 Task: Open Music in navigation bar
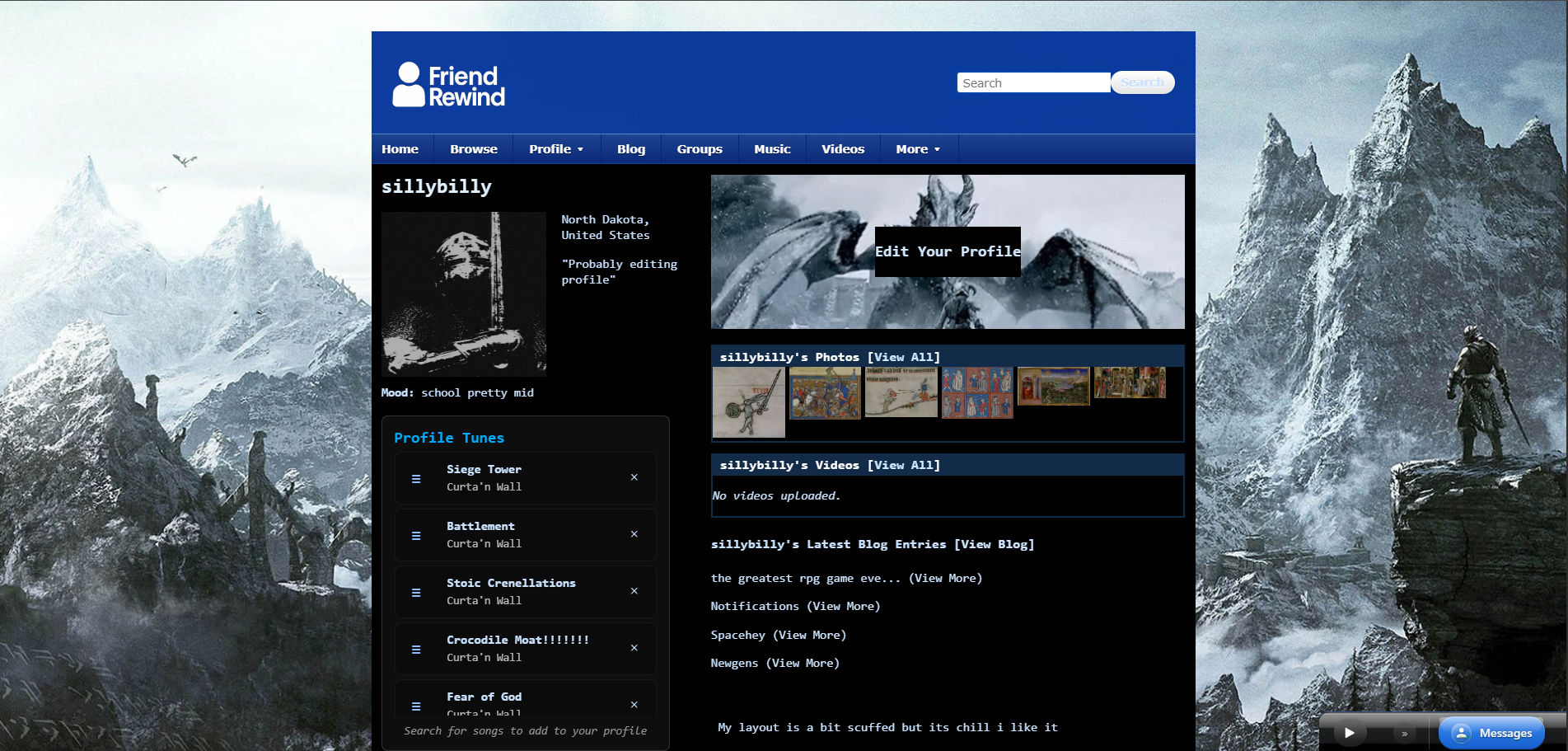772,149
